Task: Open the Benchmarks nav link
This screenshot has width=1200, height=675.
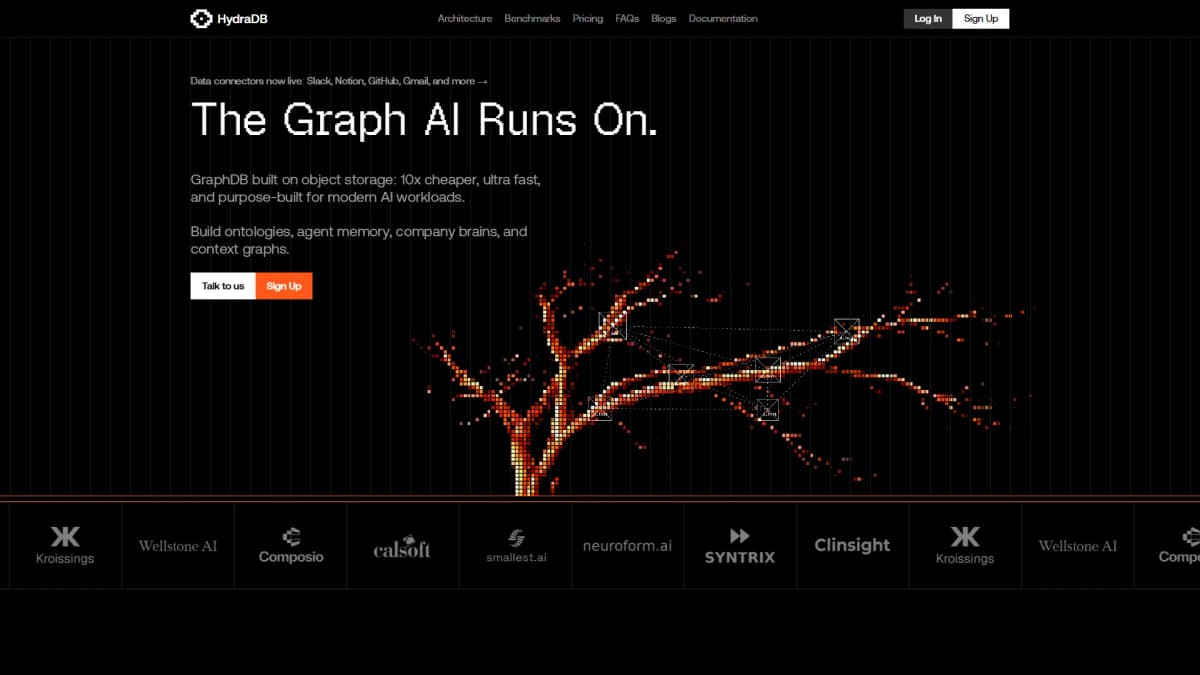Action: pos(532,18)
